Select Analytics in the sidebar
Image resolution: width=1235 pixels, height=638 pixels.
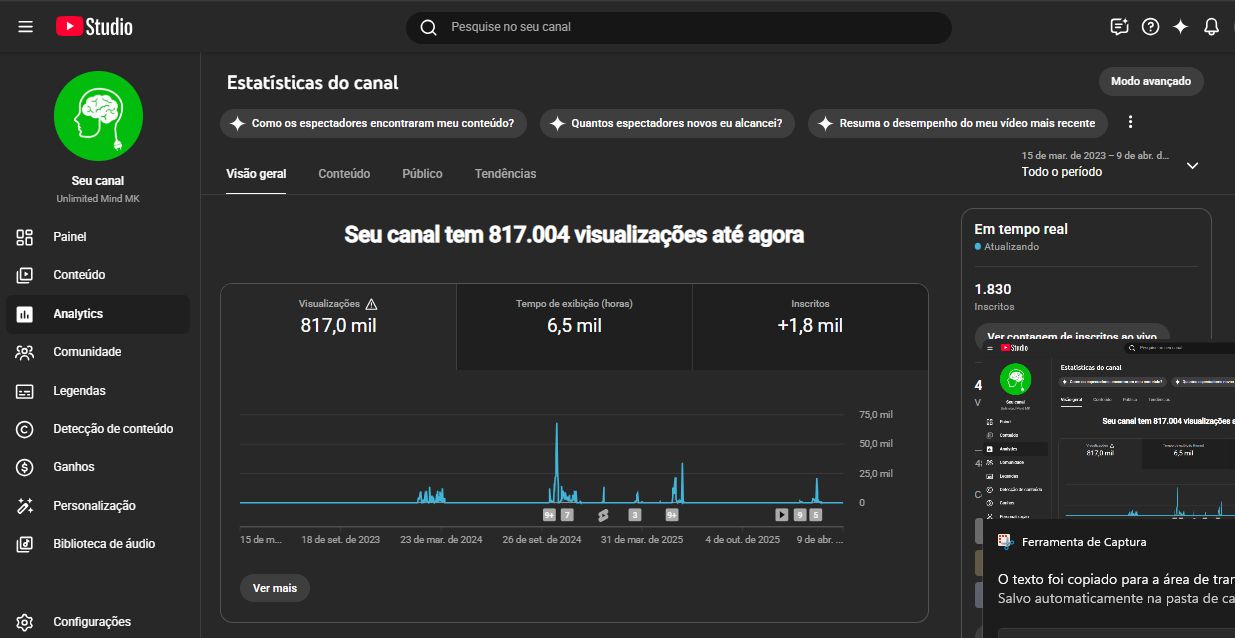click(x=98, y=314)
